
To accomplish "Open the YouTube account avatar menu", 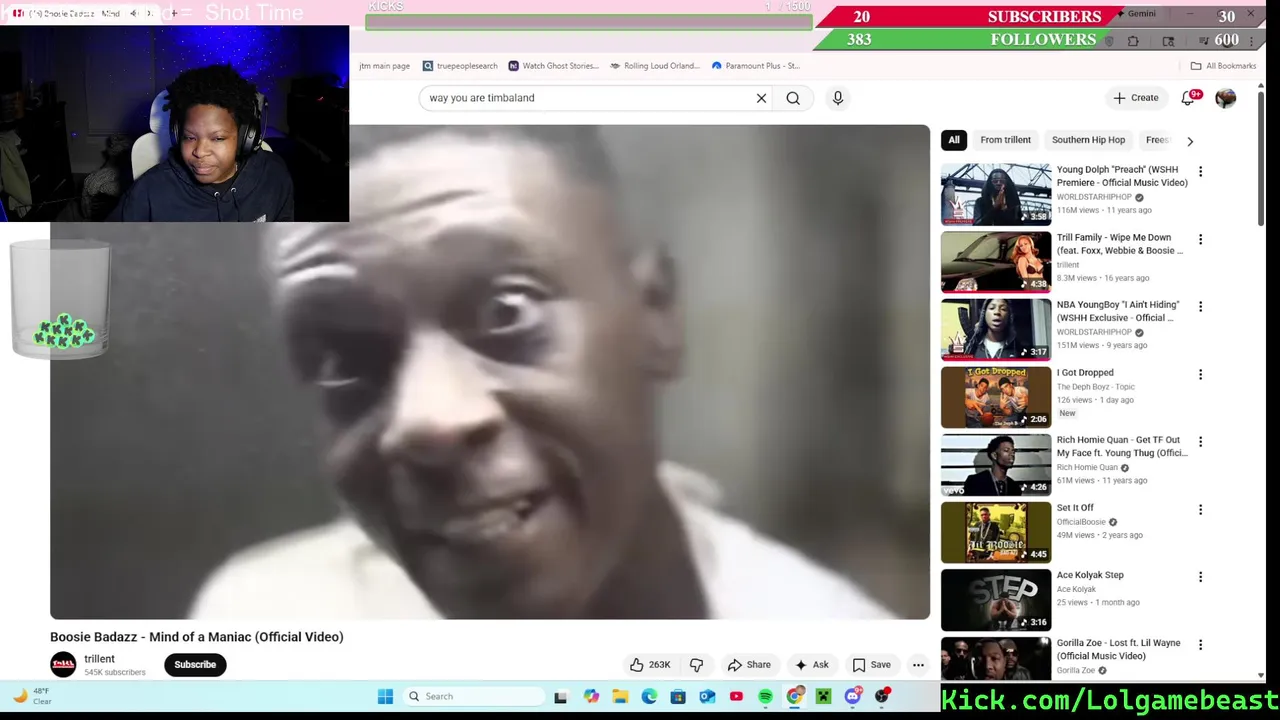I will [x=1225, y=98].
